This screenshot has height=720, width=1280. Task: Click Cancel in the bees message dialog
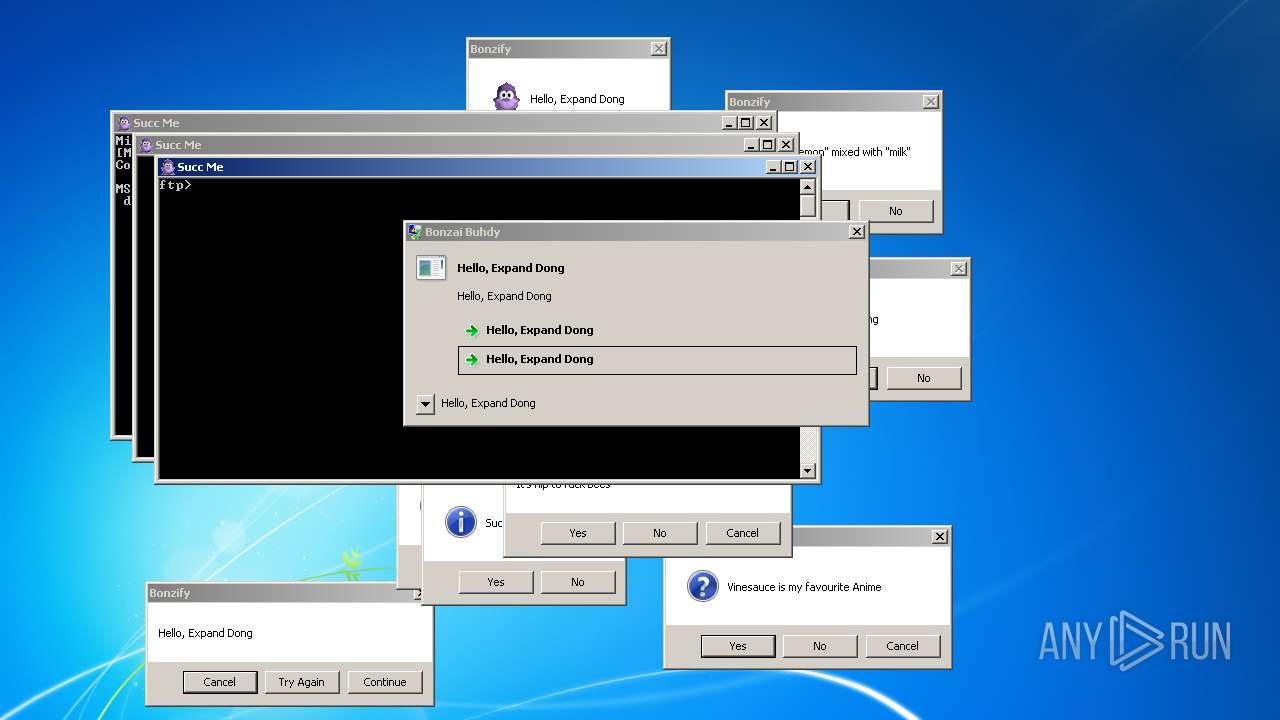[742, 533]
